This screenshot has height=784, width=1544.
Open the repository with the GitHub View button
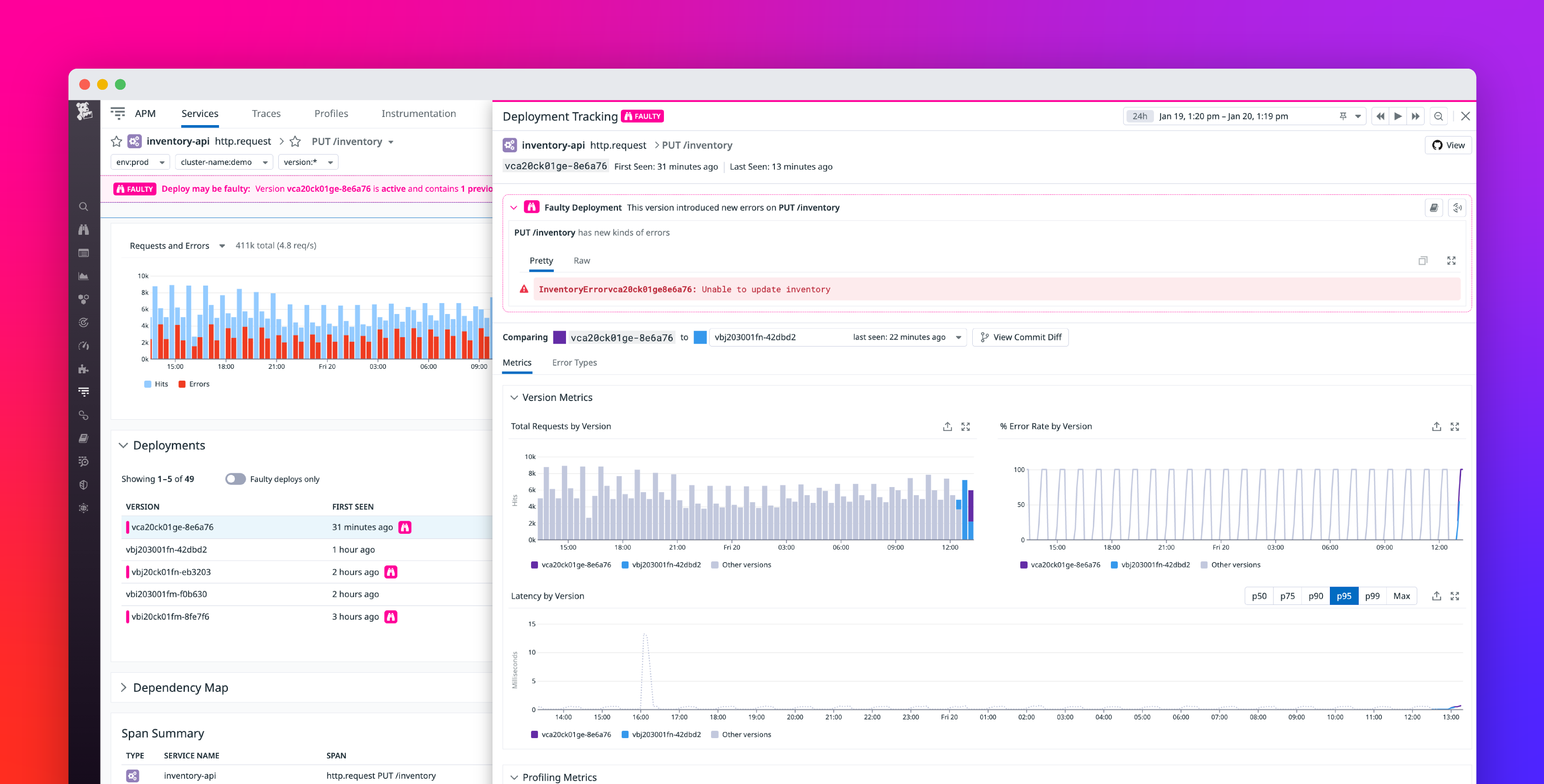pyautogui.click(x=1447, y=145)
